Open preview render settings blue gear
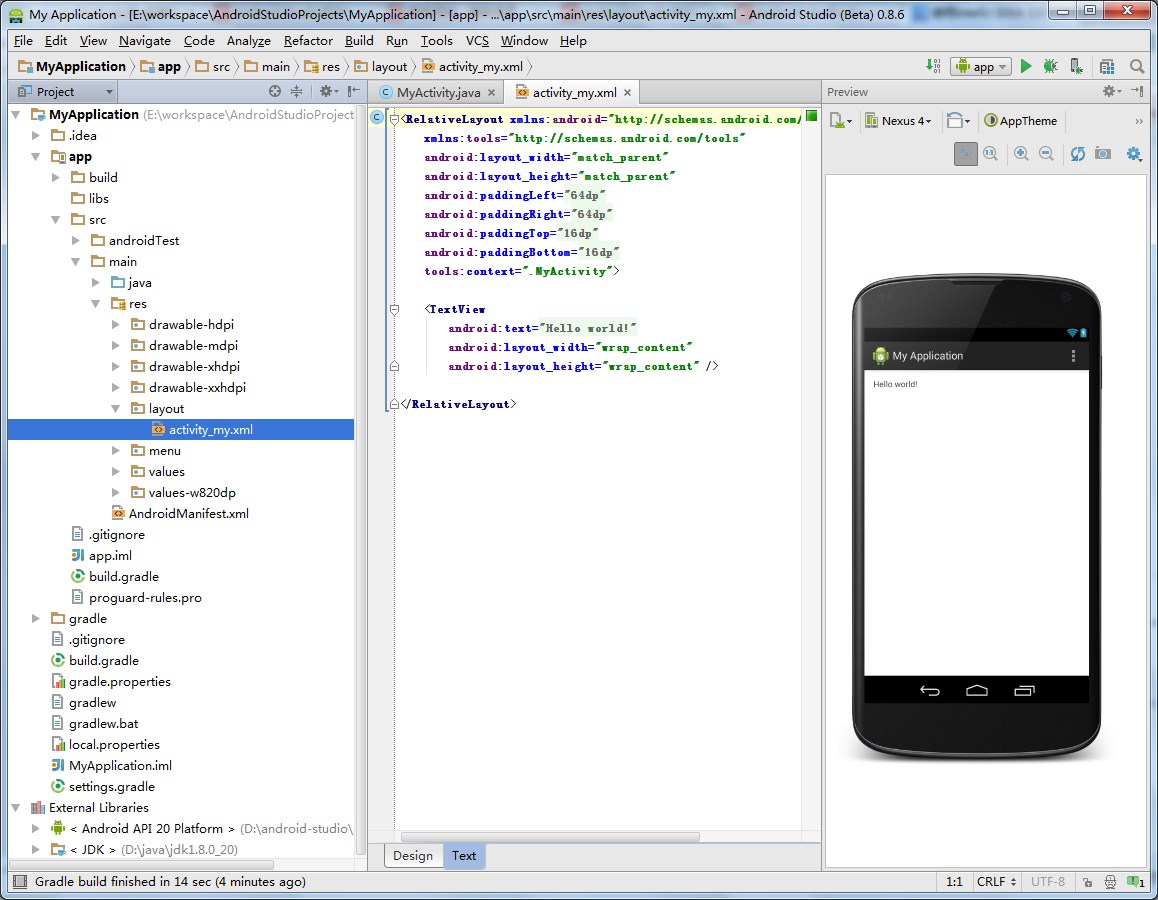1158x900 pixels. 1134,154
